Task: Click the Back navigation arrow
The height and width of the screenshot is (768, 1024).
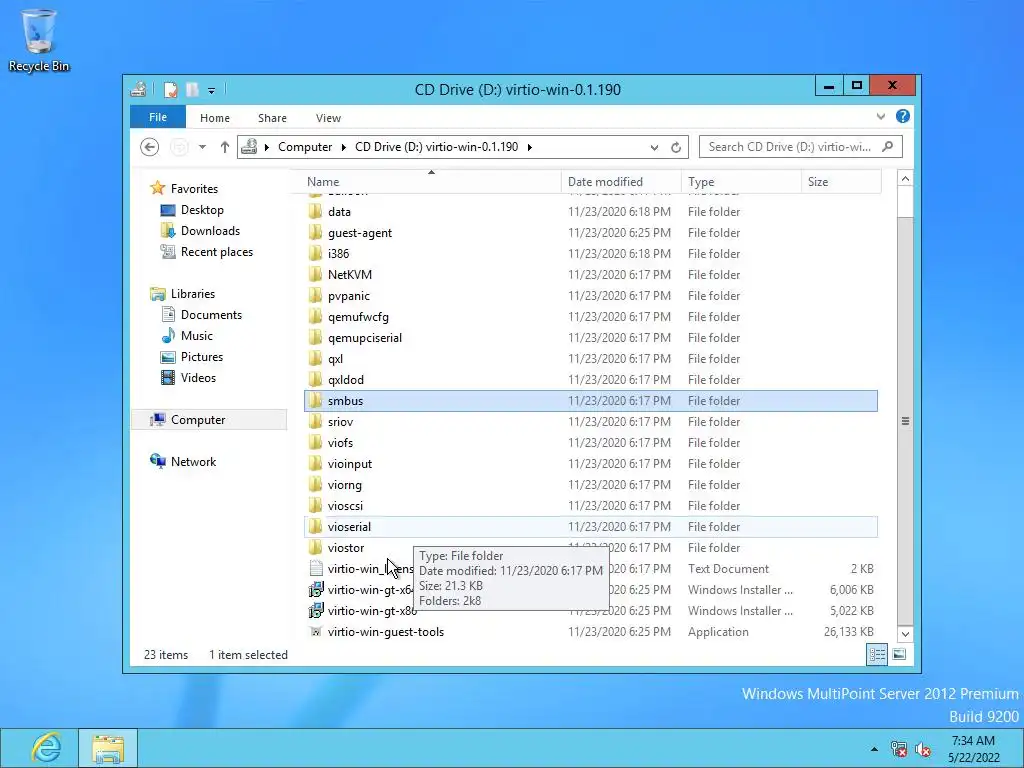Action: 150,147
